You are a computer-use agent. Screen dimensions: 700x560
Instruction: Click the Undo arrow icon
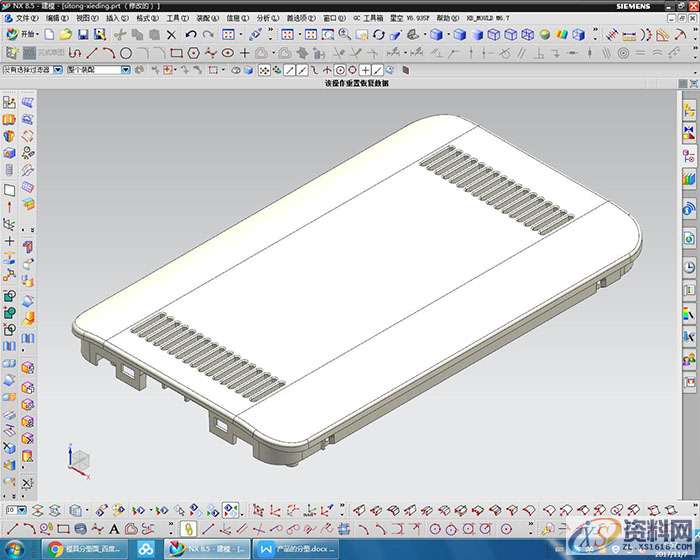(x=191, y=34)
